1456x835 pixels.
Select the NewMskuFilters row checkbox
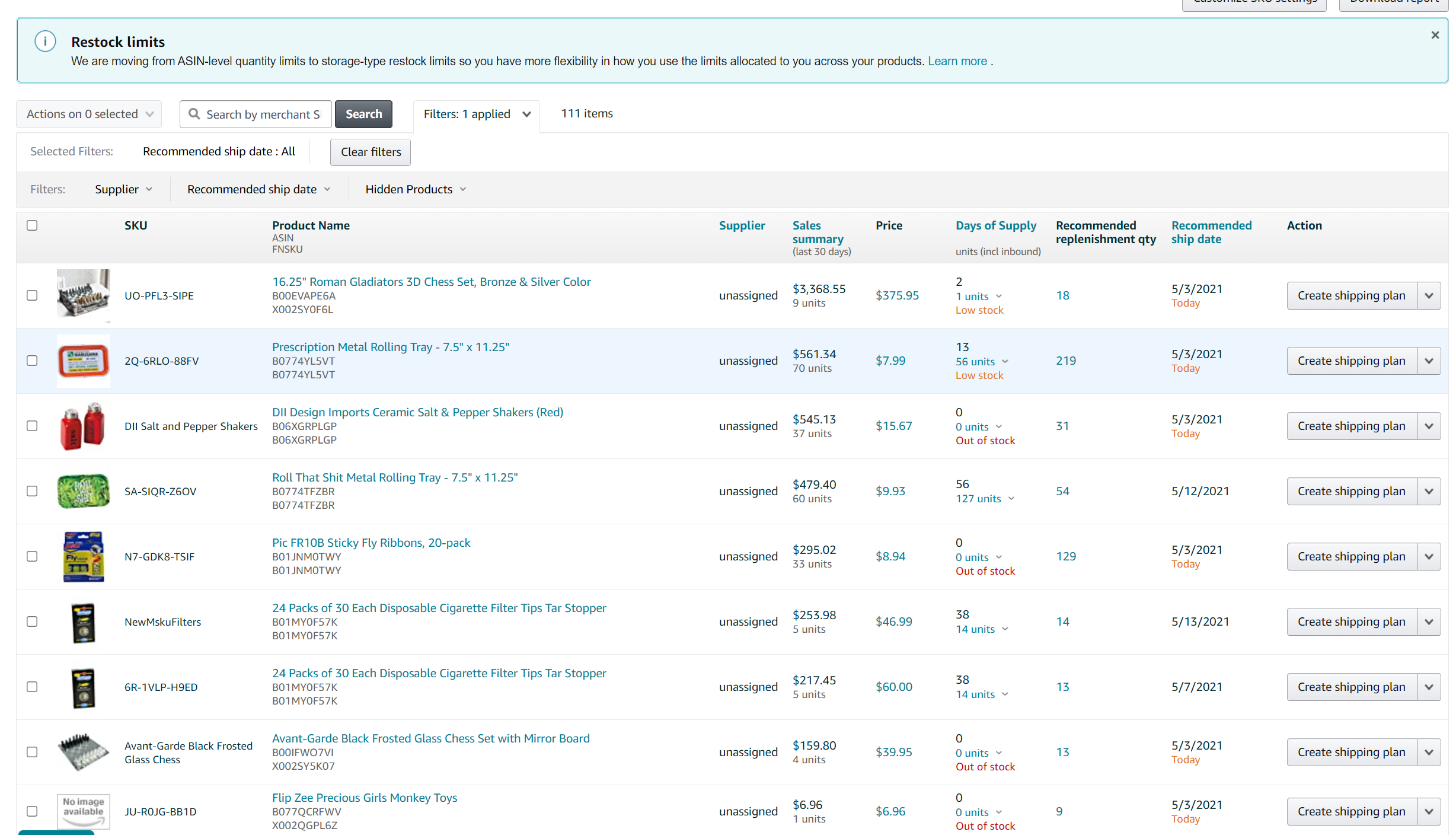32,622
